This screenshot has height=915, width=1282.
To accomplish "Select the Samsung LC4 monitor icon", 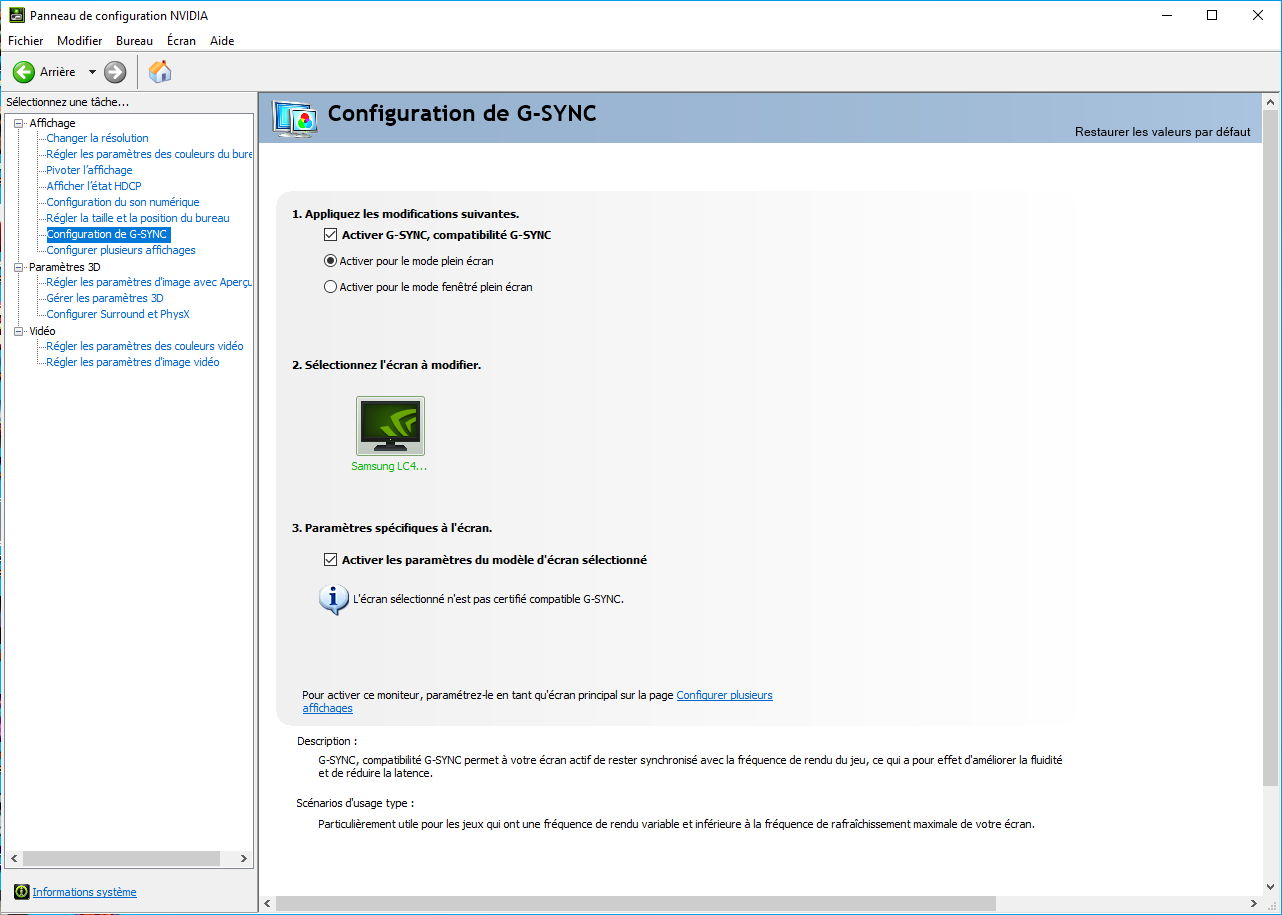I will point(390,426).
